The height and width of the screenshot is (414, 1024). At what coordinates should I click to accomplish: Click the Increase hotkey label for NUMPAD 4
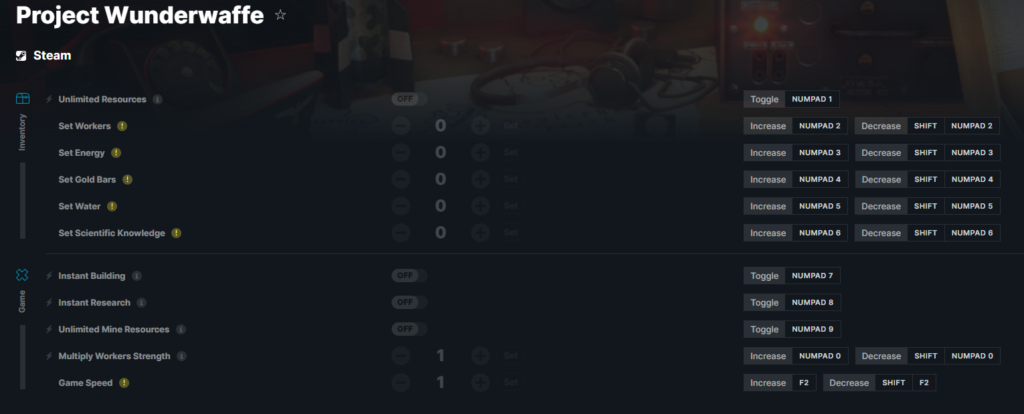pos(768,180)
